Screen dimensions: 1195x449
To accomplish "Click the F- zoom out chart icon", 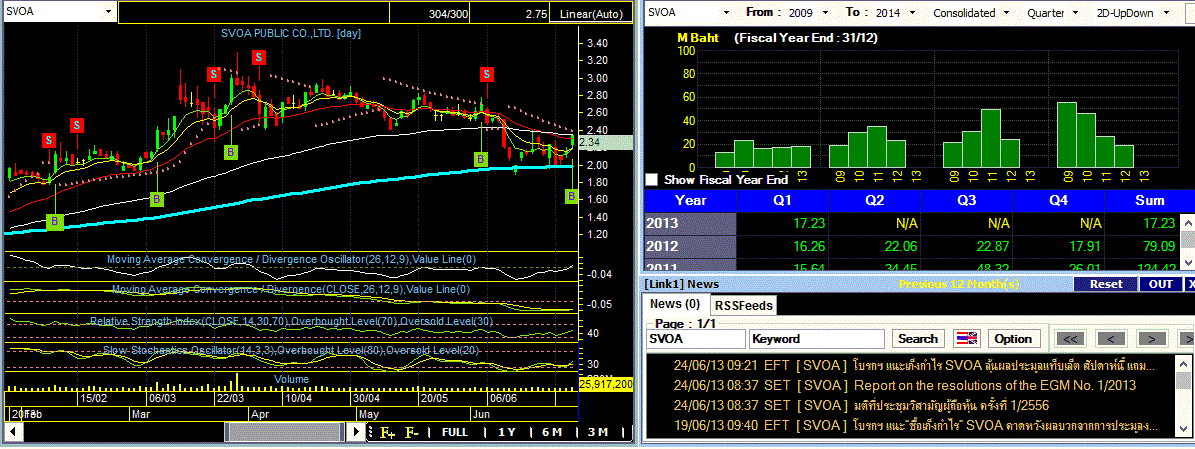I will [x=412, y=432].
